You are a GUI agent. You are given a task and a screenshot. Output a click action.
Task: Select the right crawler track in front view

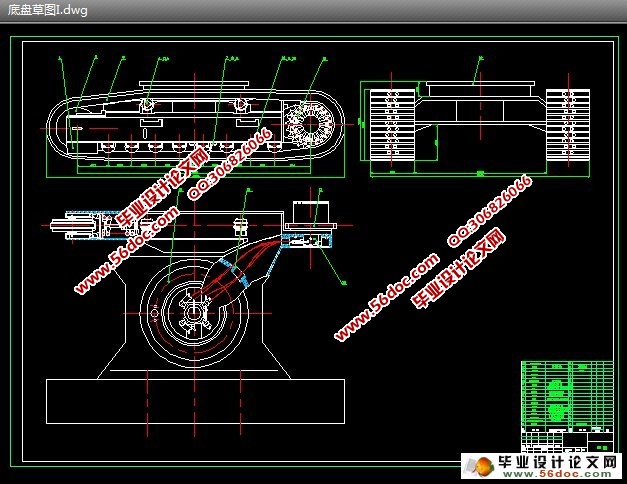(568, 125)
